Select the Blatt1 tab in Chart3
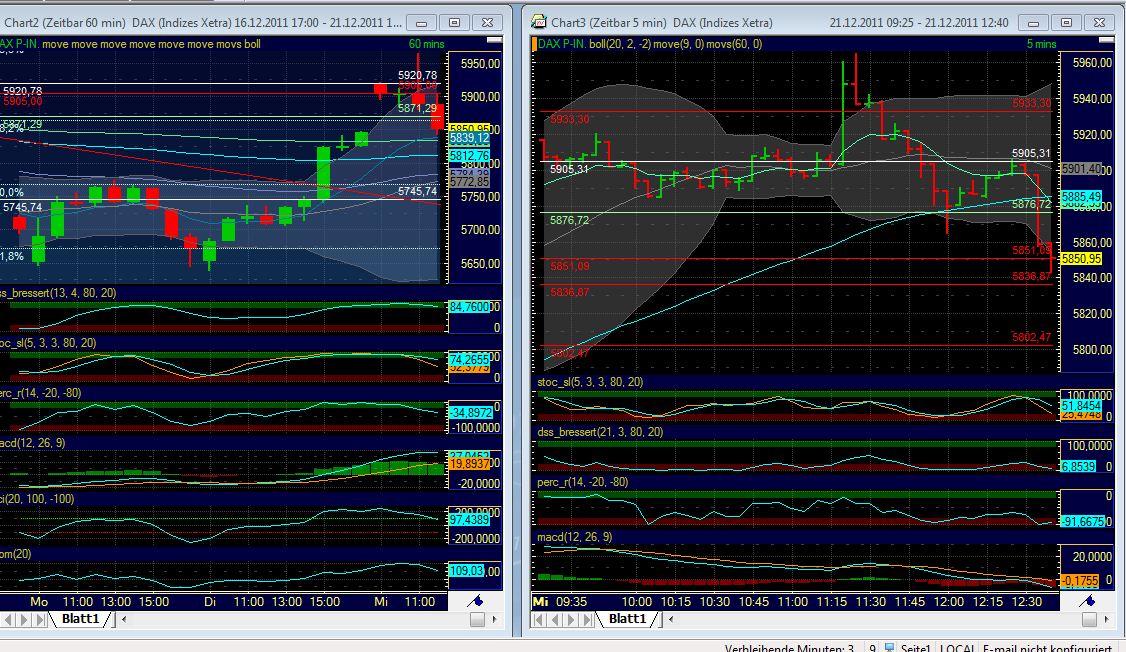 (628, 620)
